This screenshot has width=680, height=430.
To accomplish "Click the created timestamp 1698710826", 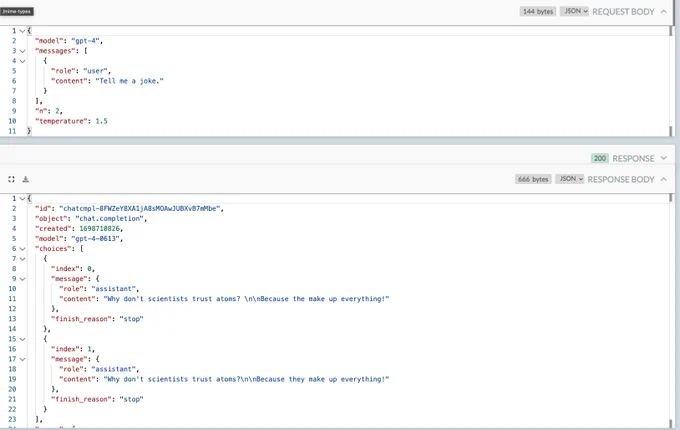I will 99,228.
